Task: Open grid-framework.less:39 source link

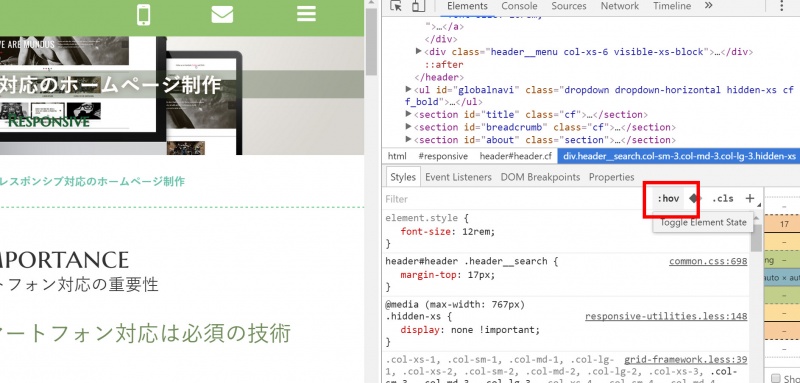Action: (x=686, y=360)
